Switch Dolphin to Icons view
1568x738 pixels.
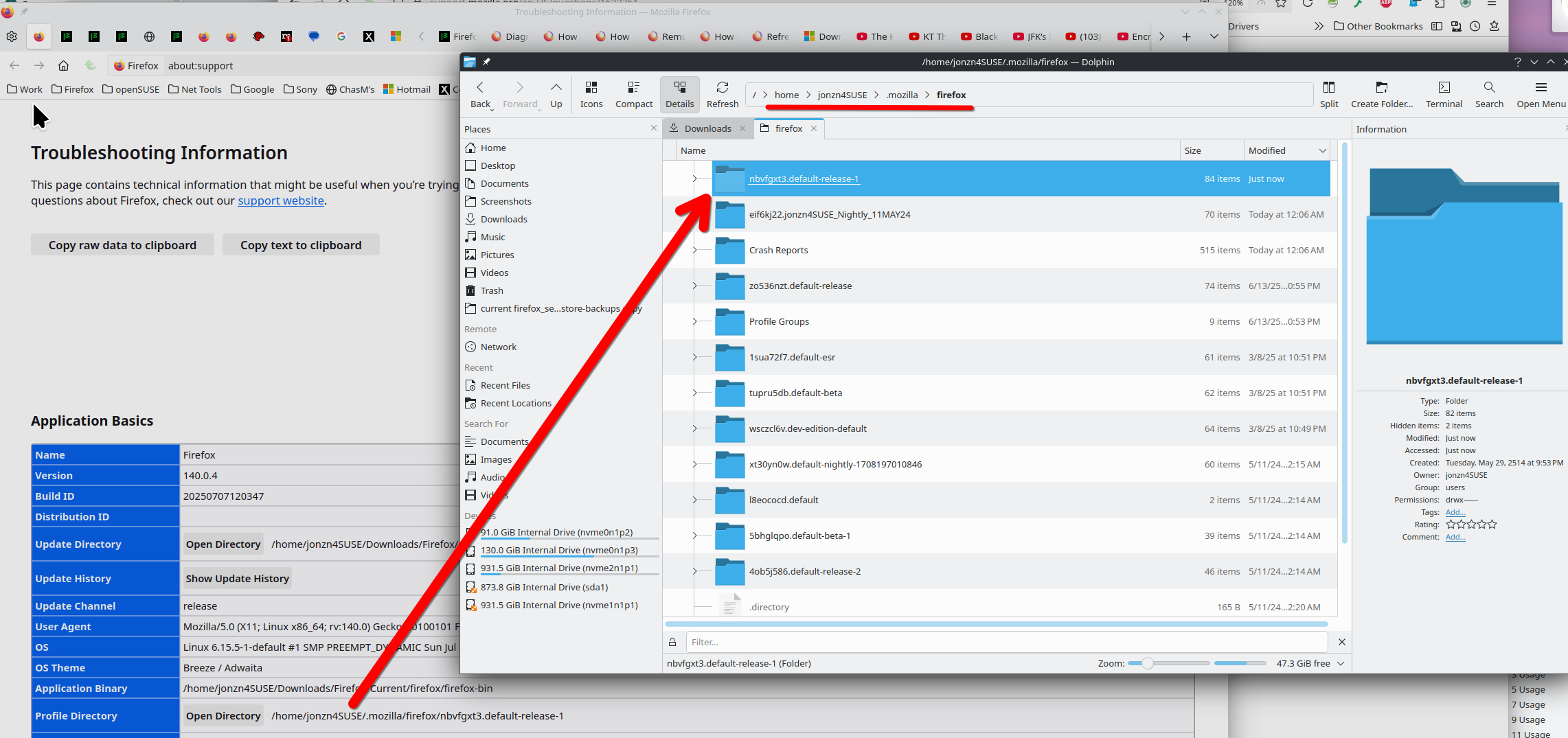(591, 95)
